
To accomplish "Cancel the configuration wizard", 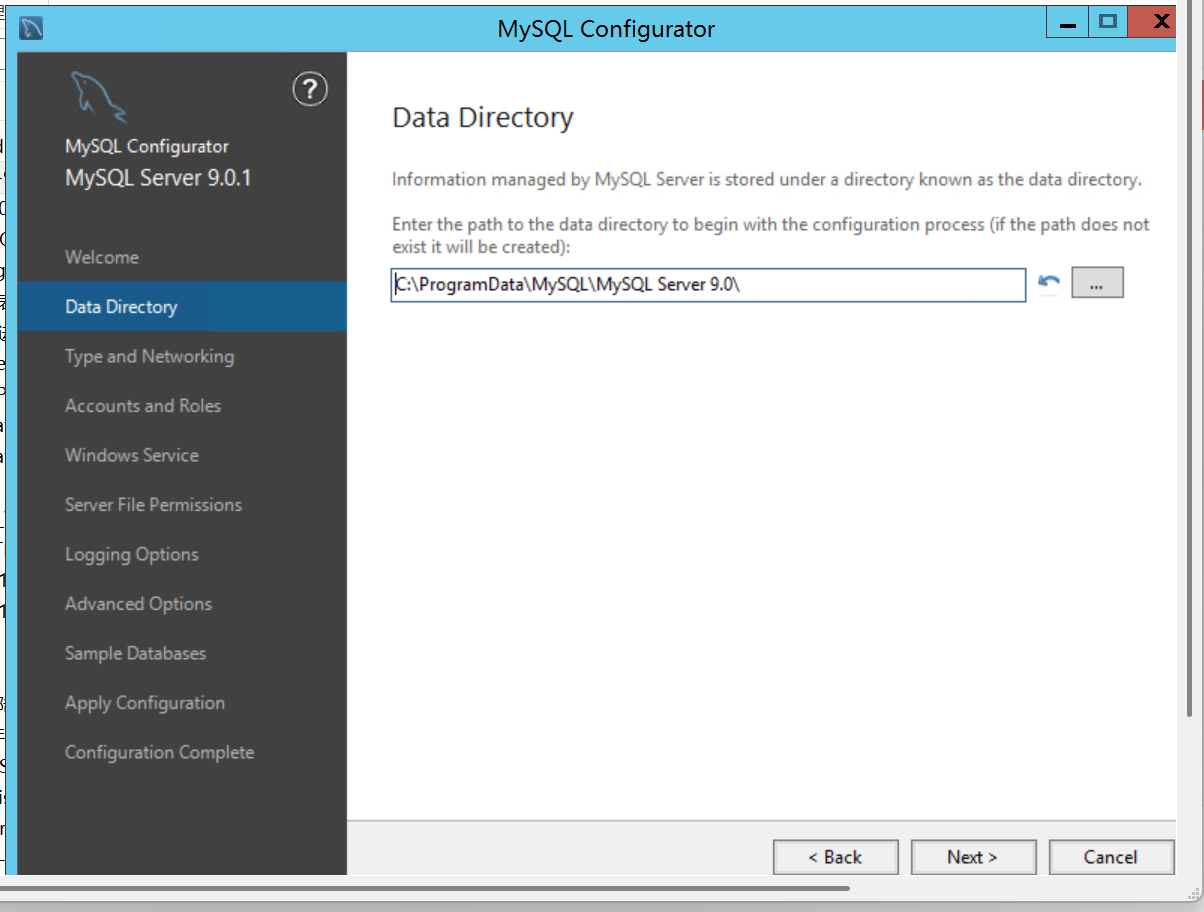I will click(x=1110, y=857).
